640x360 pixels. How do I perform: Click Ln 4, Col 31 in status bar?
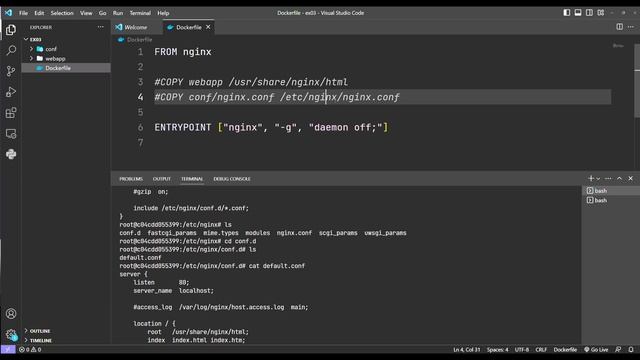point(466,349)
